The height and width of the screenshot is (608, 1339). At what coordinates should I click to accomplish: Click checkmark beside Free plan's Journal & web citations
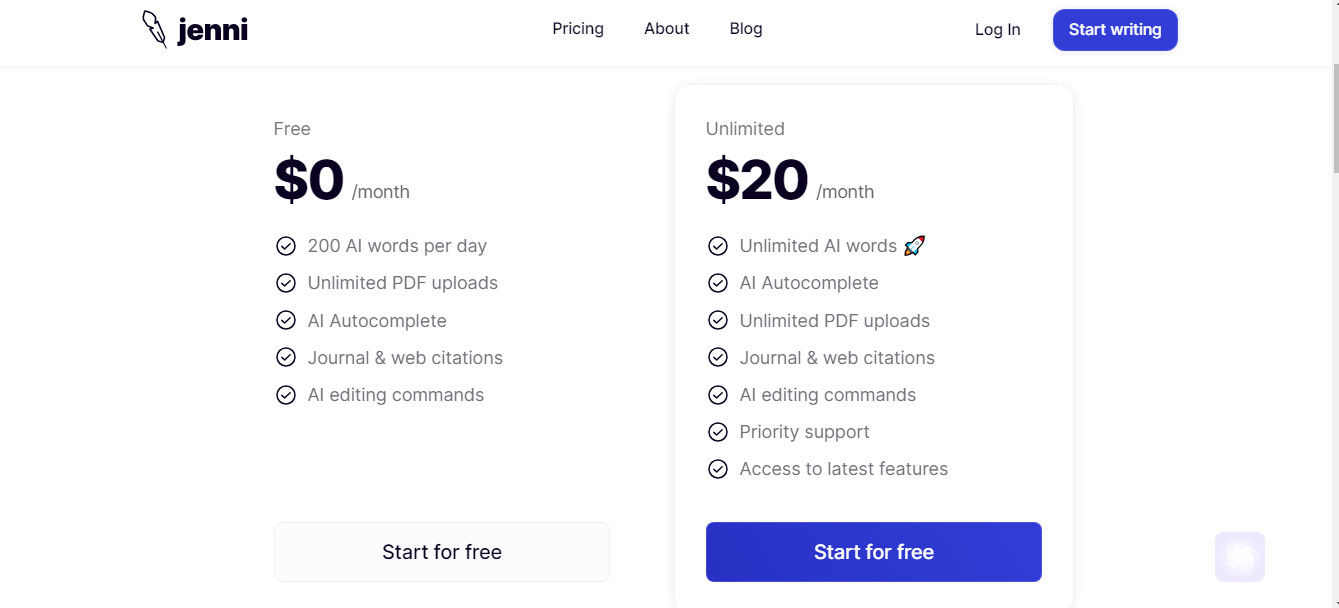pos(286,357)
